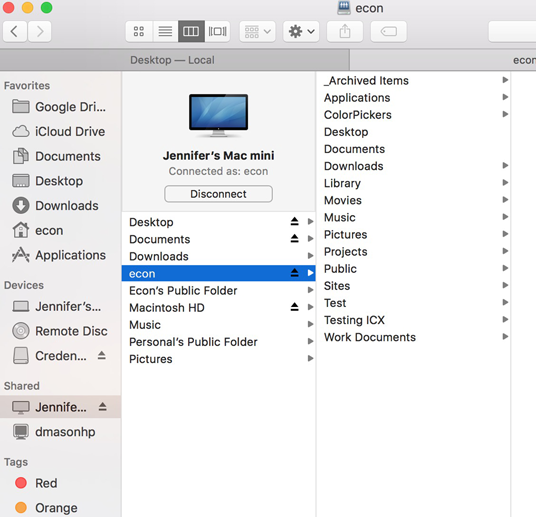Expand _Archived Items folder arrow

pyautogui.click(x=505, y=80)
